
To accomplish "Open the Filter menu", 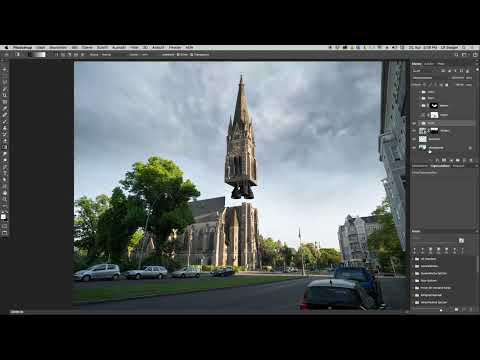I will click(x=134, y=48).
